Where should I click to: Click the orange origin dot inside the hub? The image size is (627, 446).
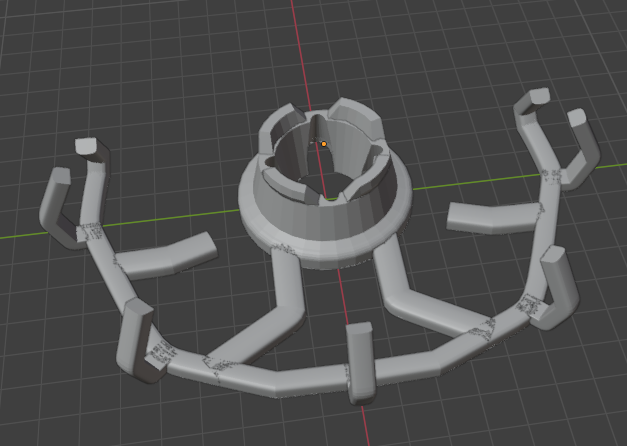pyautogui.click(x=324, y=144)
